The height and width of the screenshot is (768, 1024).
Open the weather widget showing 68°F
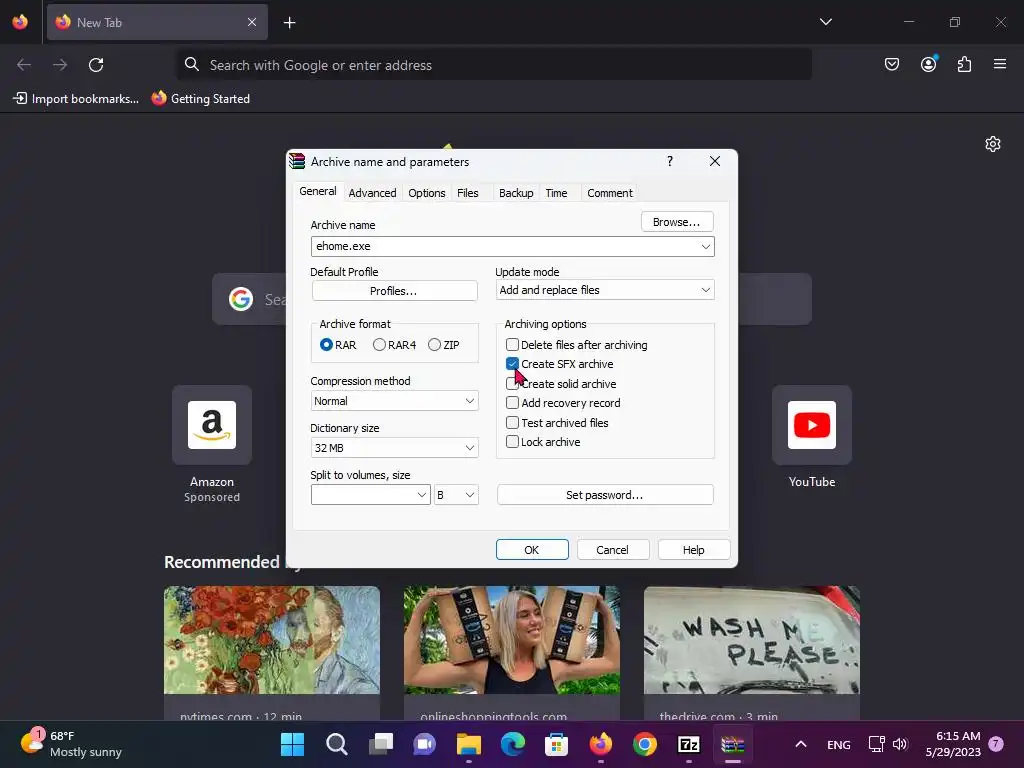72,744
